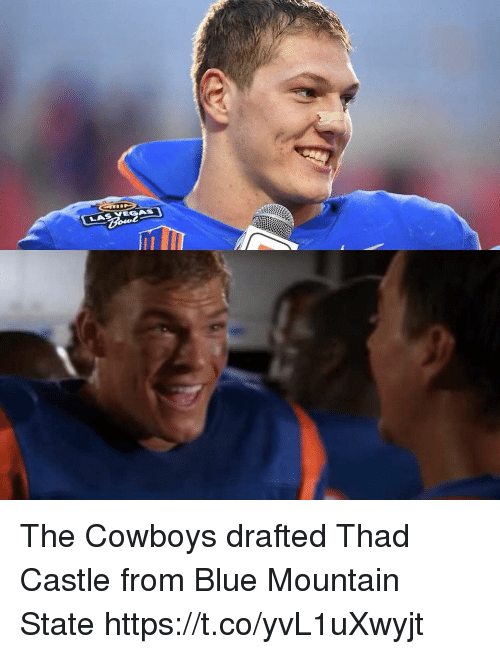Click the word "The" starting the caption
The image size is (500, 654).
48,536
